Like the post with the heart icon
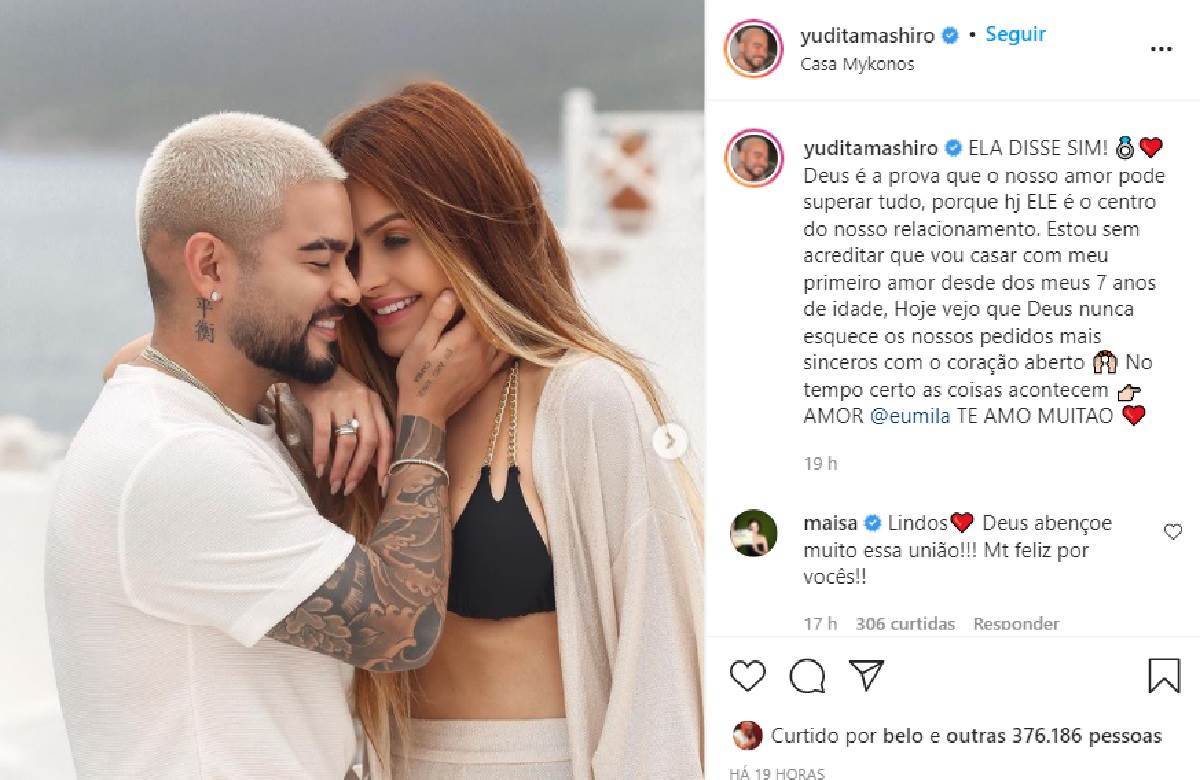This screenshot has height=780, width=1200. tap(747, 676)
